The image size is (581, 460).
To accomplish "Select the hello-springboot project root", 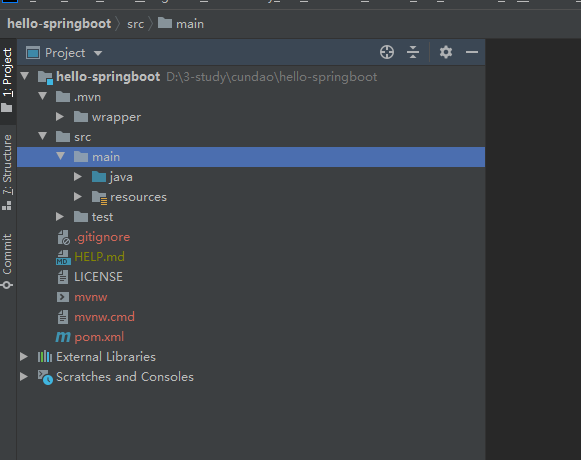I will (108, 77).
